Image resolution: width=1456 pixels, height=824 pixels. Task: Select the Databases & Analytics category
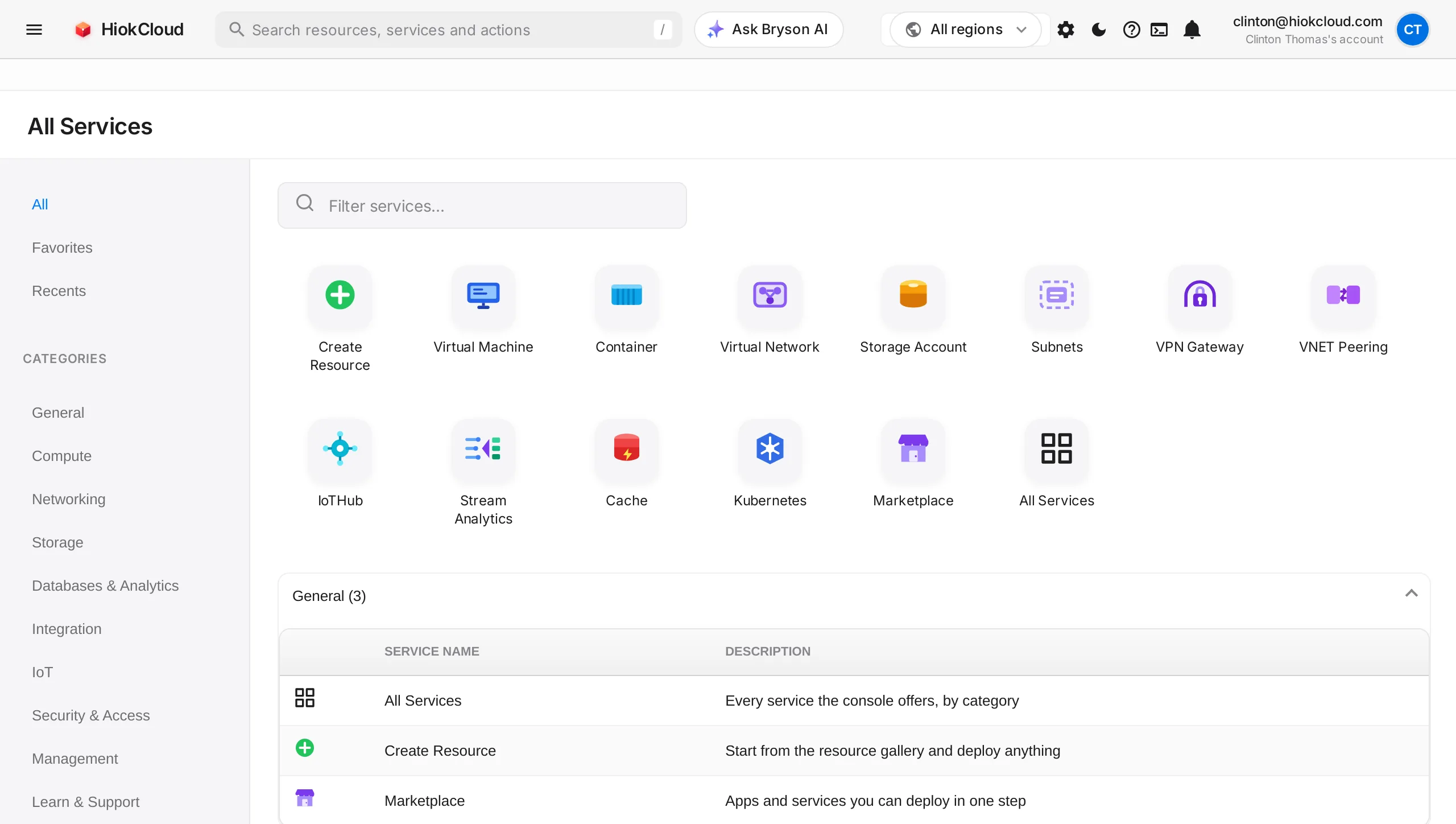[105, 586]
